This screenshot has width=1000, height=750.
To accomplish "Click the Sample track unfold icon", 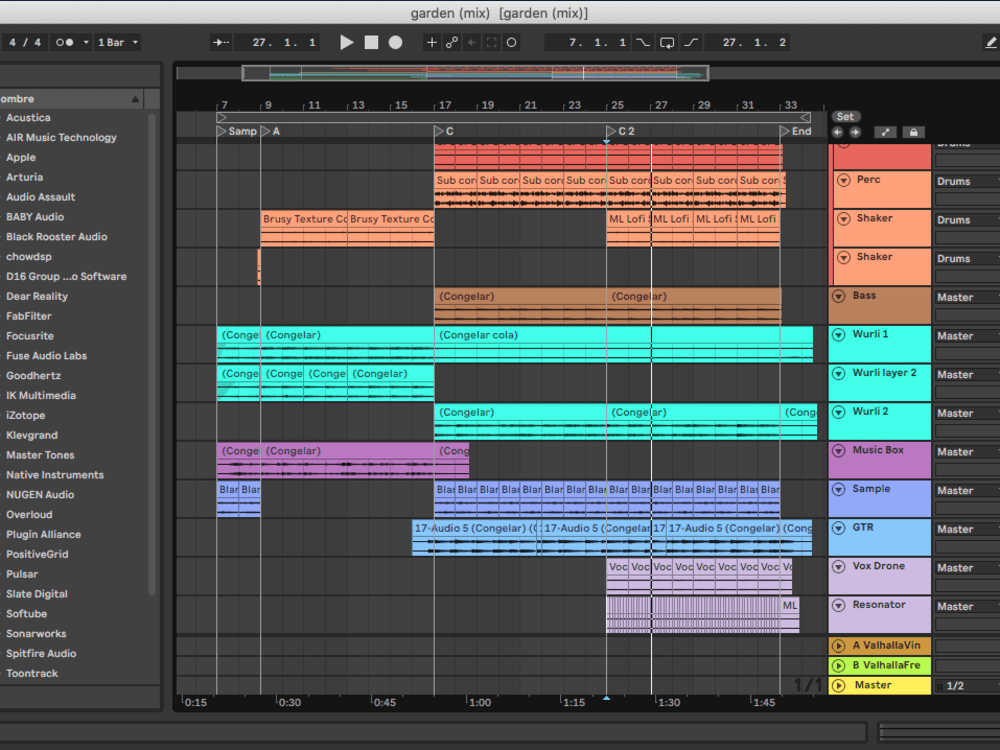I will (839, 489).
